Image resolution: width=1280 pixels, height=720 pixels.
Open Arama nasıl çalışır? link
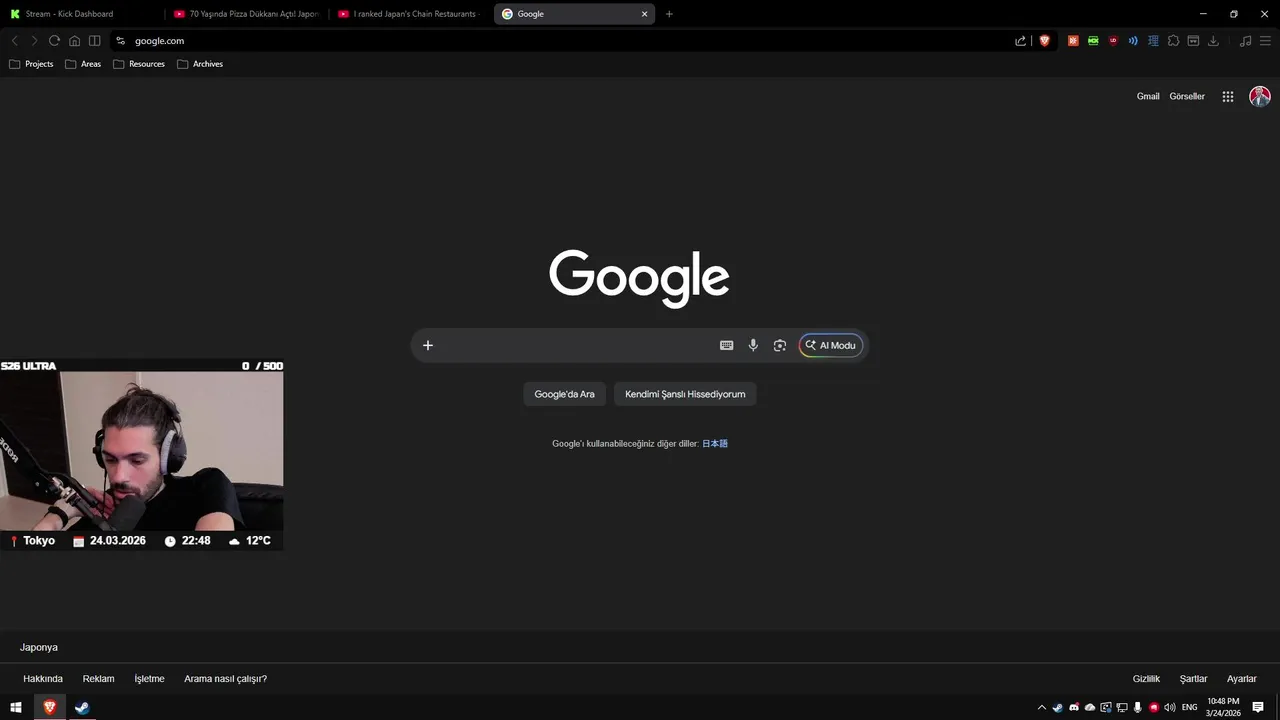point(225,679)
